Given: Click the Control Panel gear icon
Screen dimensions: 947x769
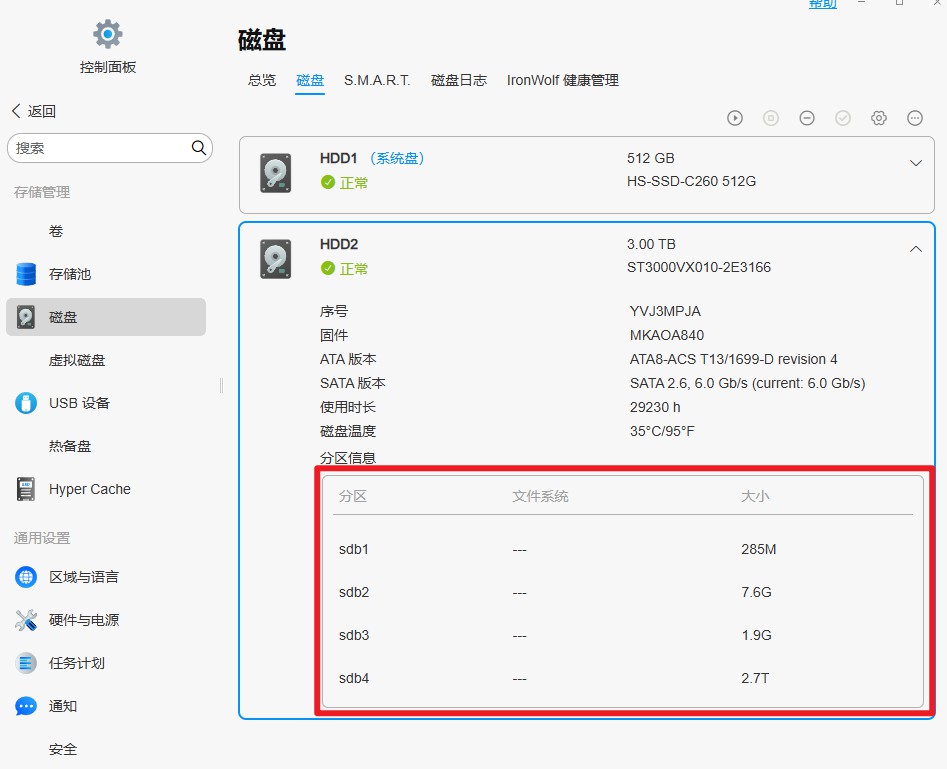Looking at the screenshot, I should pos(108,34).
